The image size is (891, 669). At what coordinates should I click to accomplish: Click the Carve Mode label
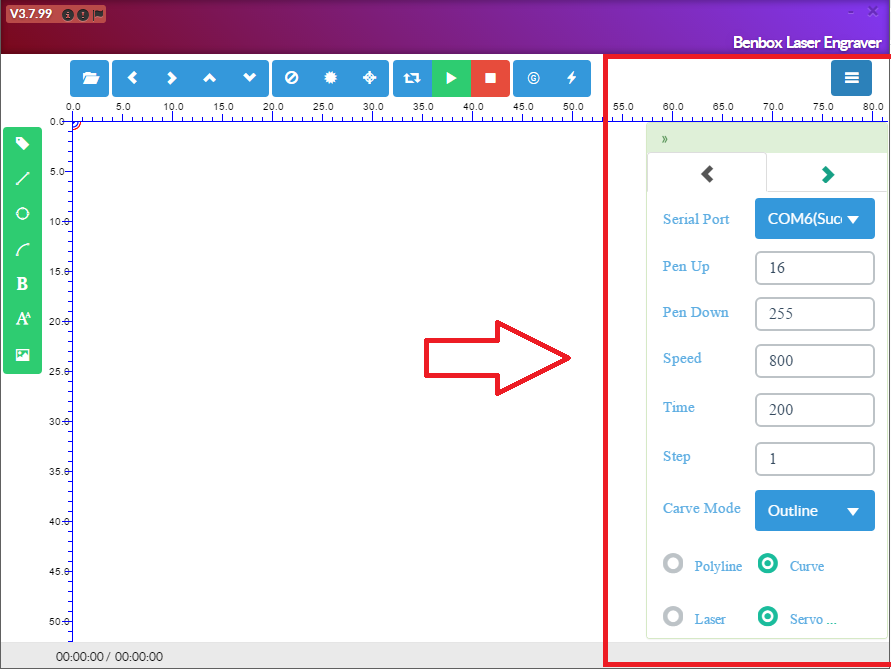(x=701, y=508)
